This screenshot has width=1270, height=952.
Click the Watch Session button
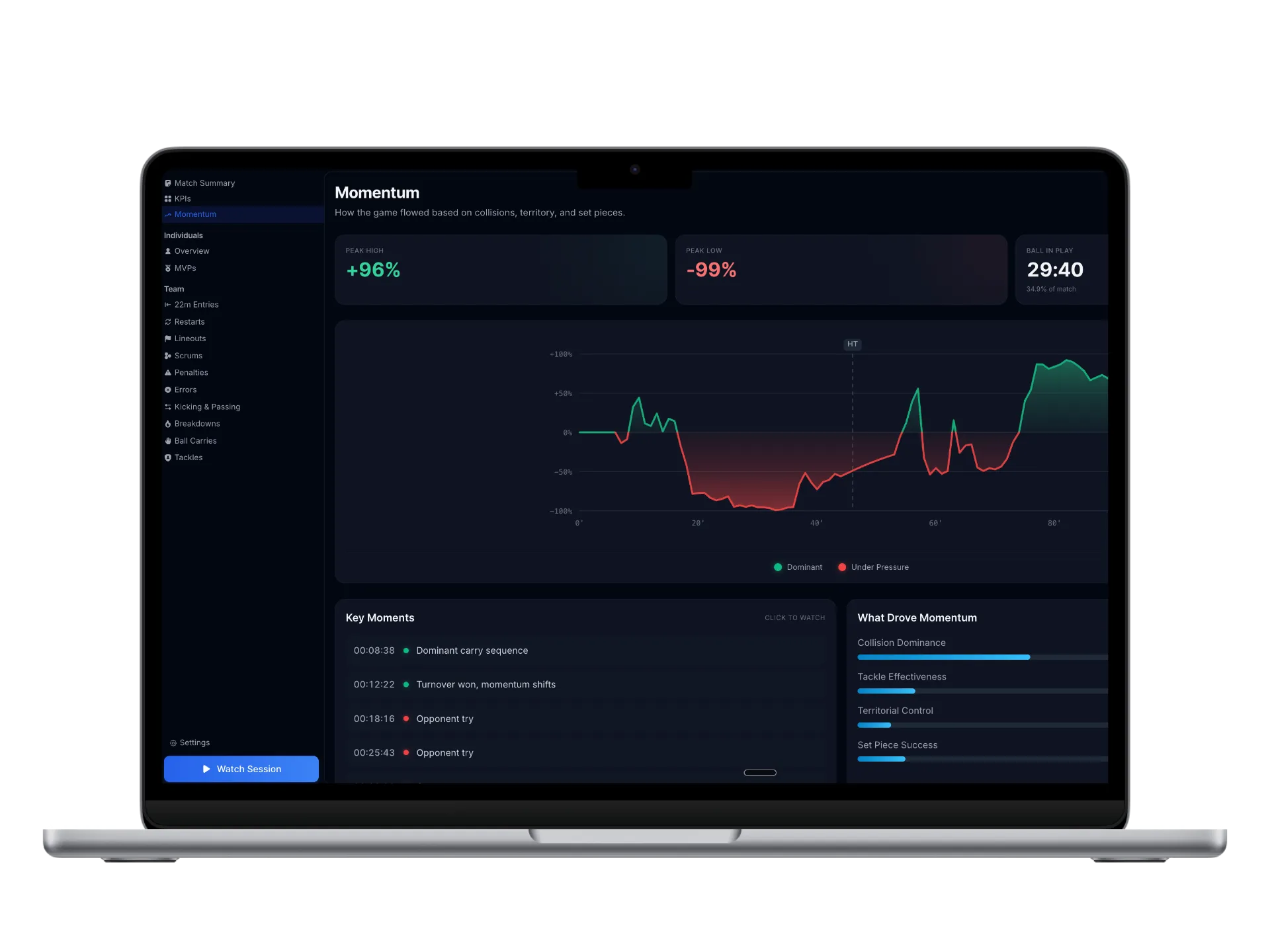241,769
